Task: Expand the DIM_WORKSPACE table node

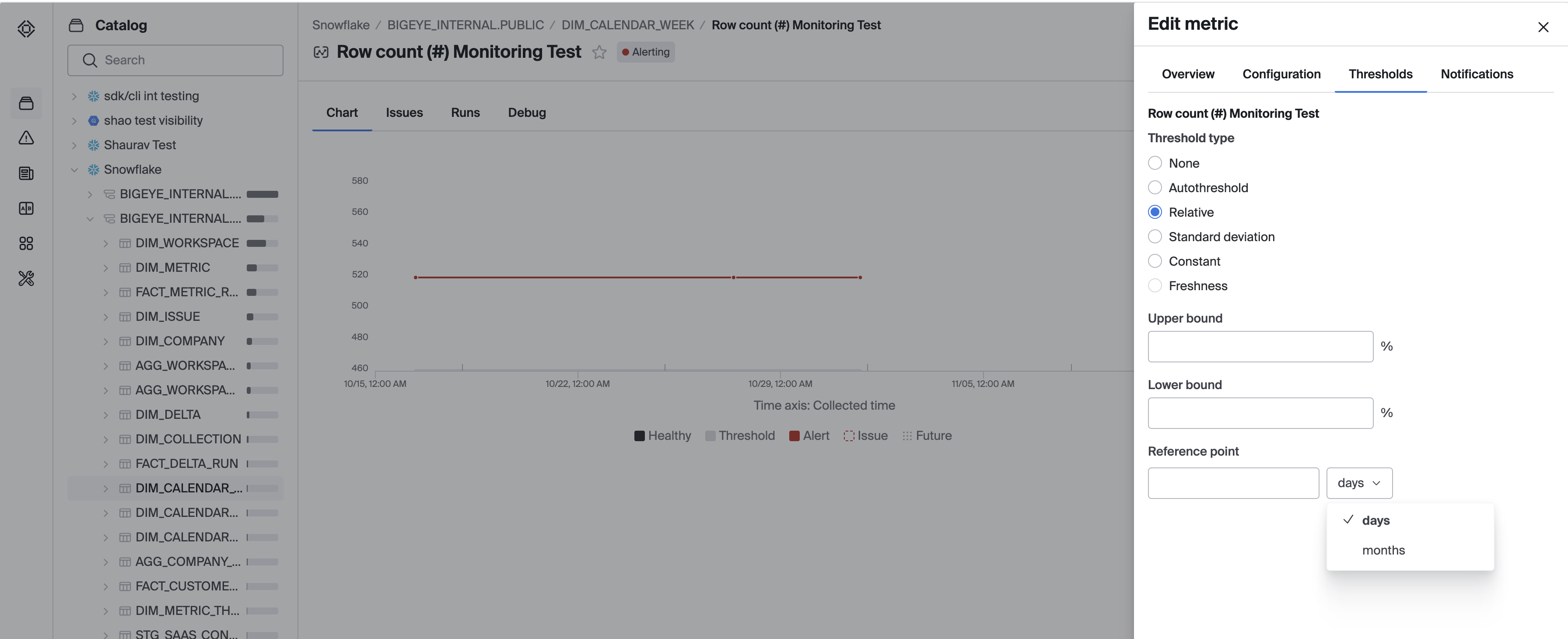Action: [x=106, y=244]
